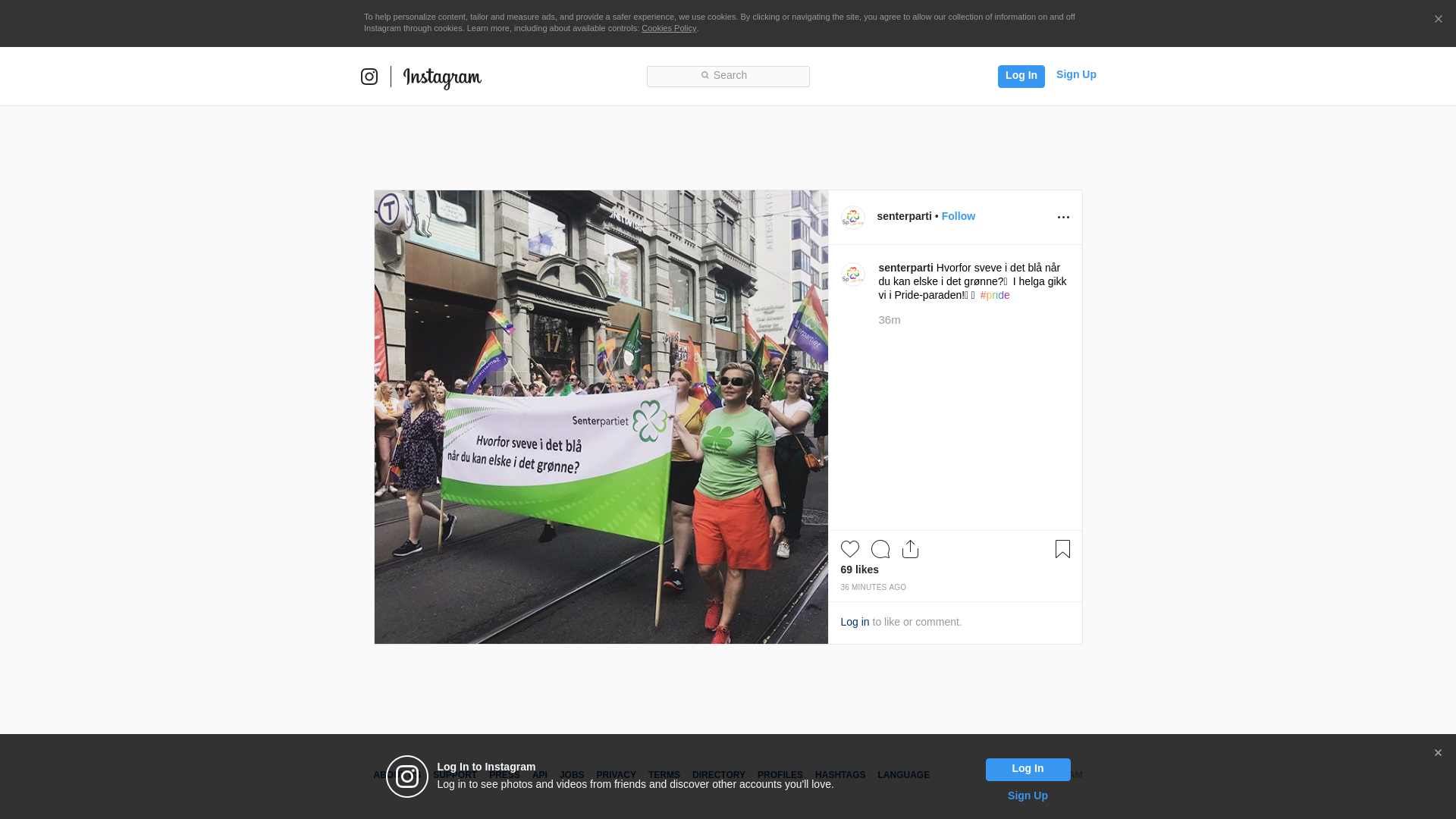
Task: Click senterparti avatar beside the caption
Action: [852, 275]
